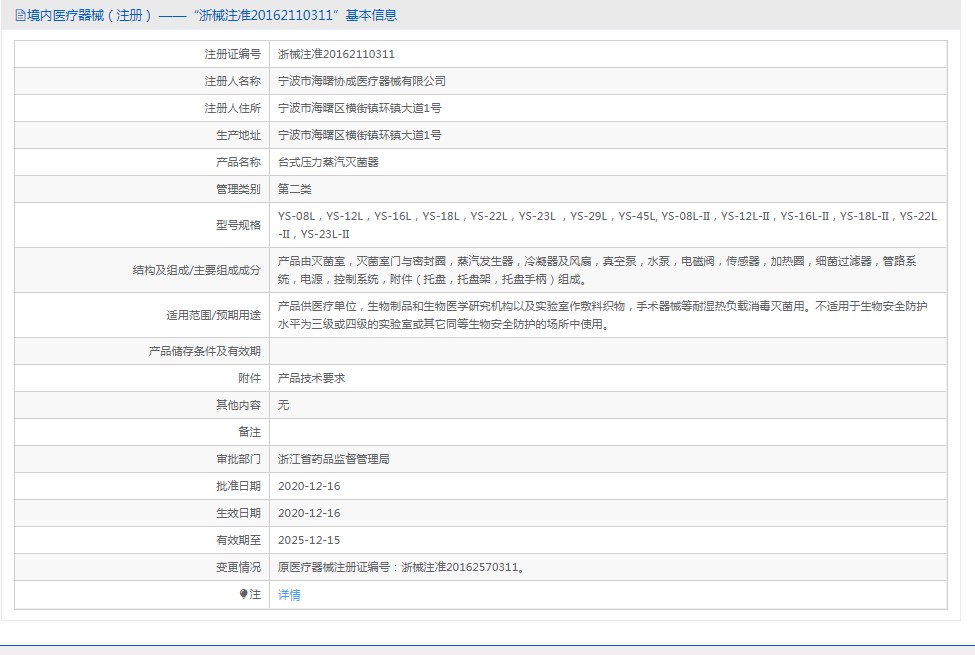Select the 产品供医疗单位 intended use text

pos(603,315)
